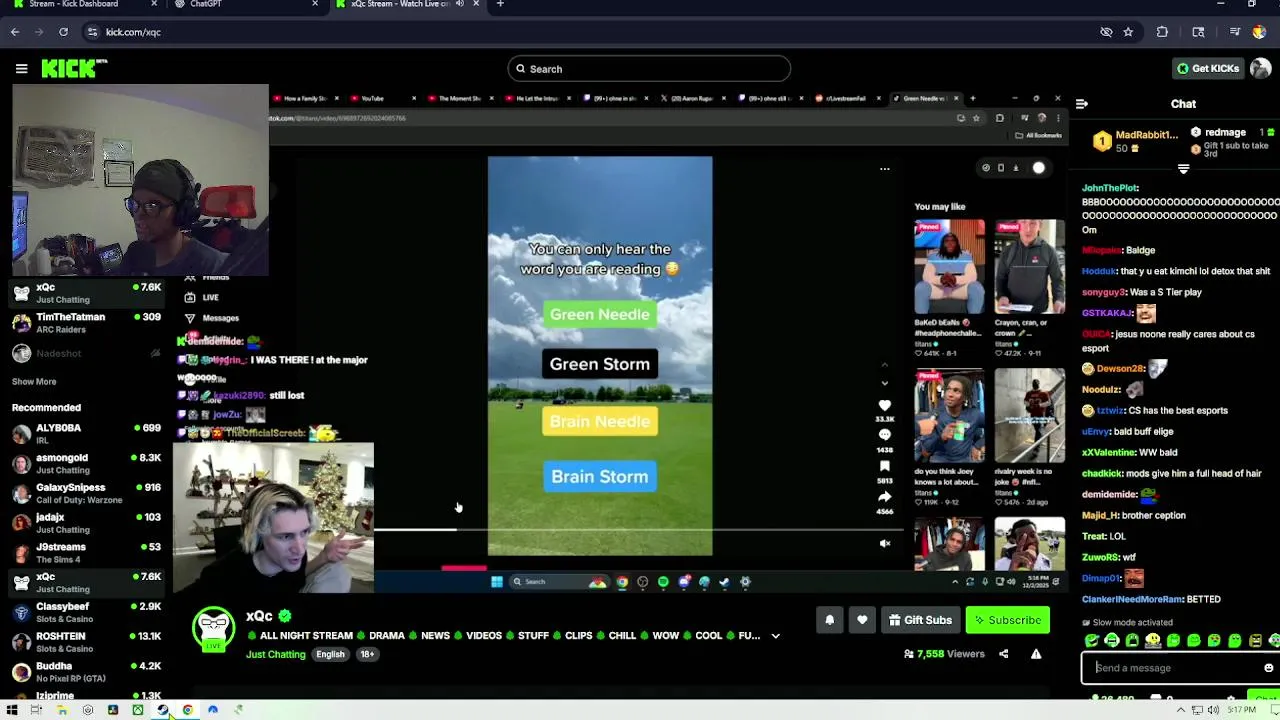Image resolution: width=1280 pixels, height=720 pixels.
Task: Share the stream via share icon
Action: point(1003,654)
